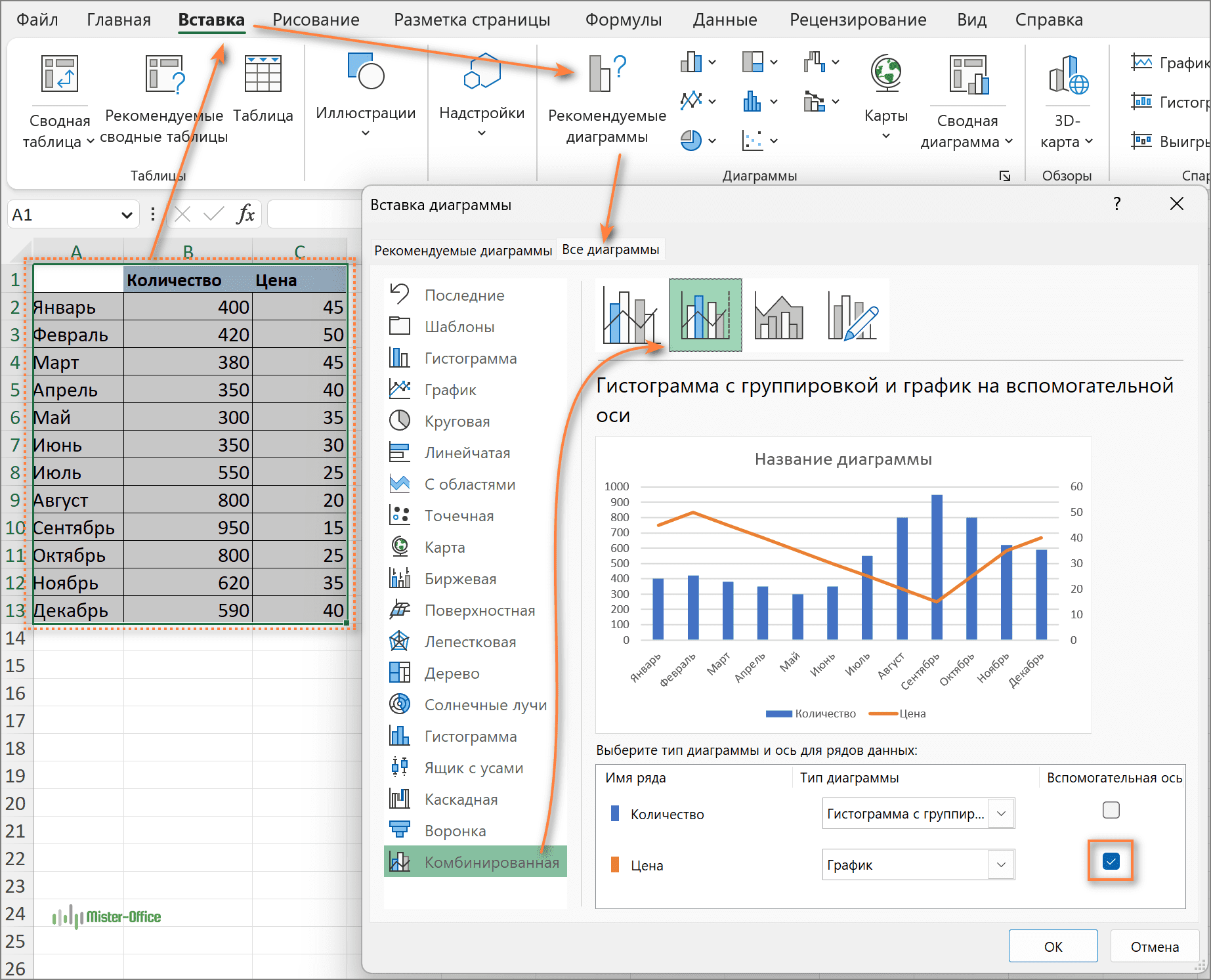Click the Отмена cancel button
This screenshot has height=980, width=1211.
click(x=1154, y=947)
